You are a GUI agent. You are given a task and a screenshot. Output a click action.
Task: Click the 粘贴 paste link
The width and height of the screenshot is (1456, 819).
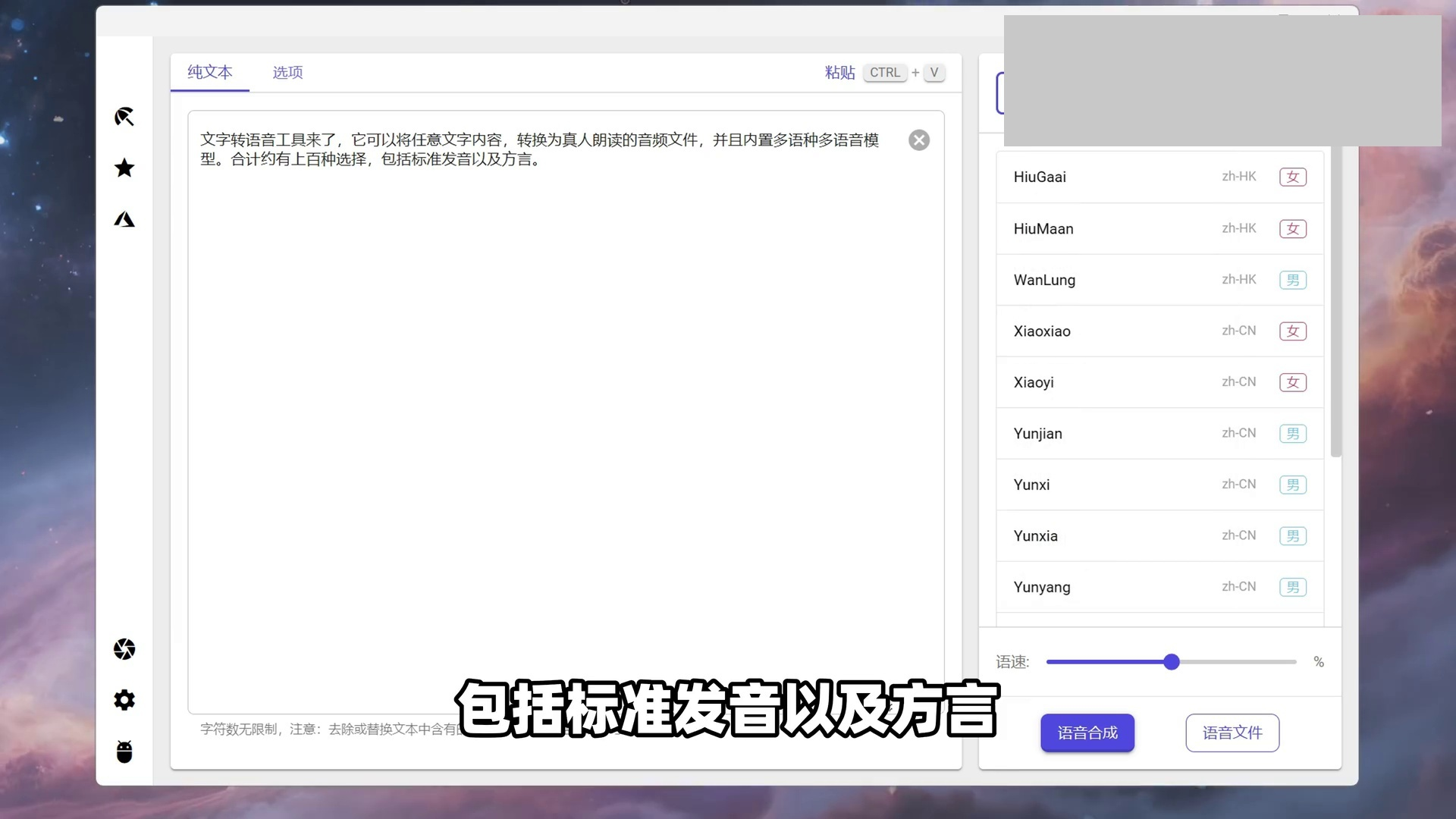tap(839, 72)
